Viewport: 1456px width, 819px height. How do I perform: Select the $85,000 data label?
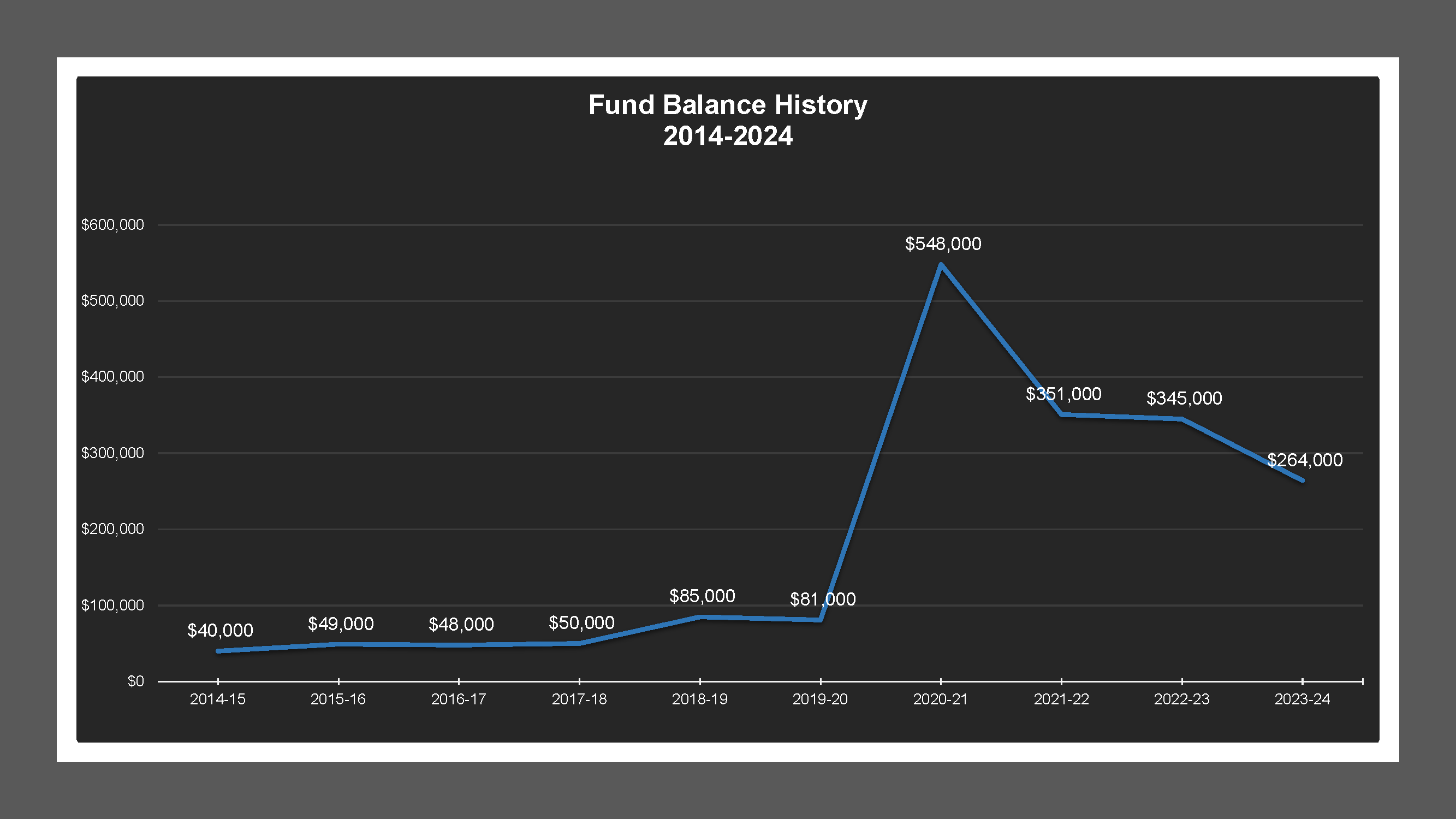click(x=702, y=596)
